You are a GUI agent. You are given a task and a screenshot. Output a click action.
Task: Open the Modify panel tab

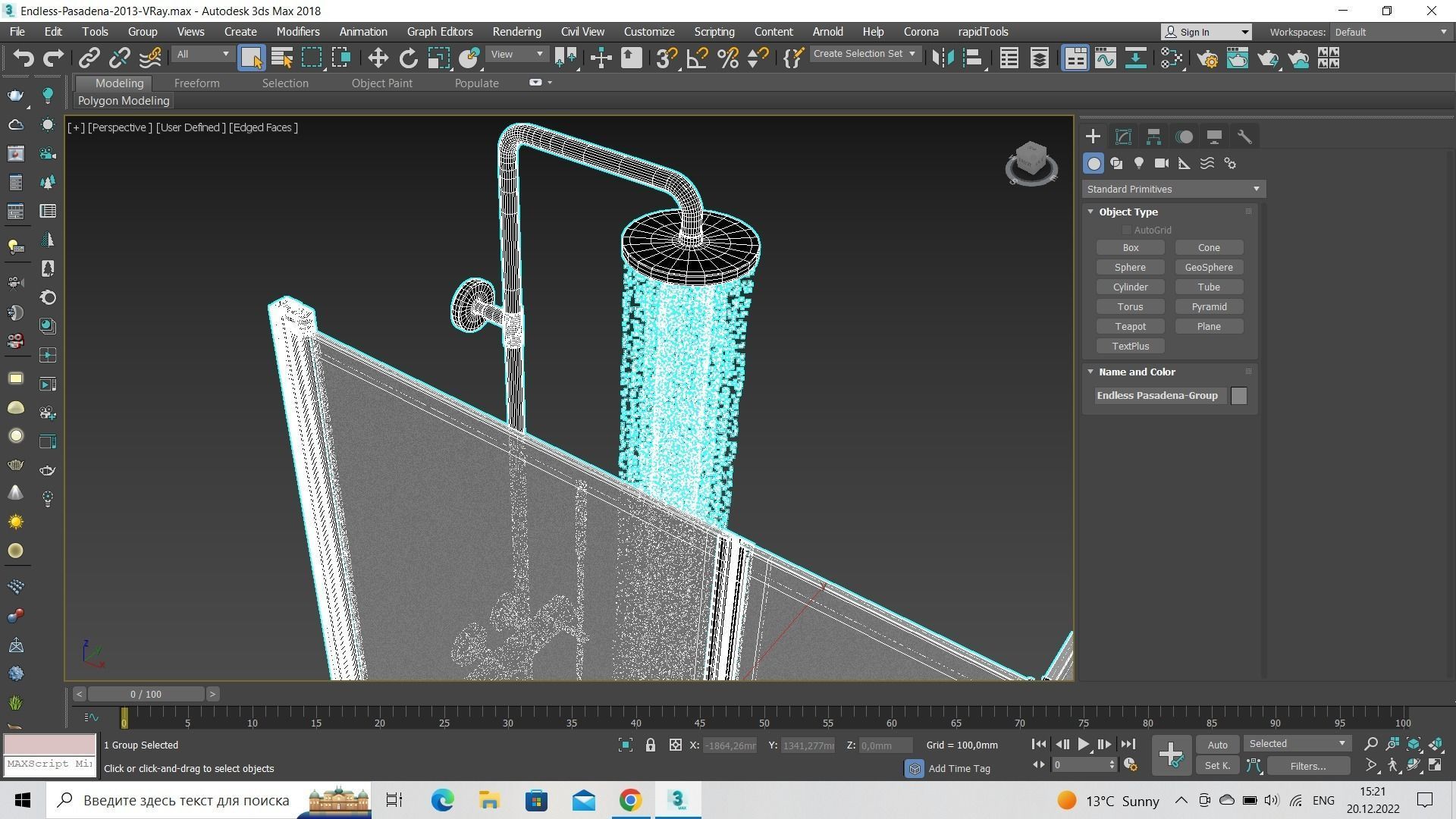(1123, 136)
